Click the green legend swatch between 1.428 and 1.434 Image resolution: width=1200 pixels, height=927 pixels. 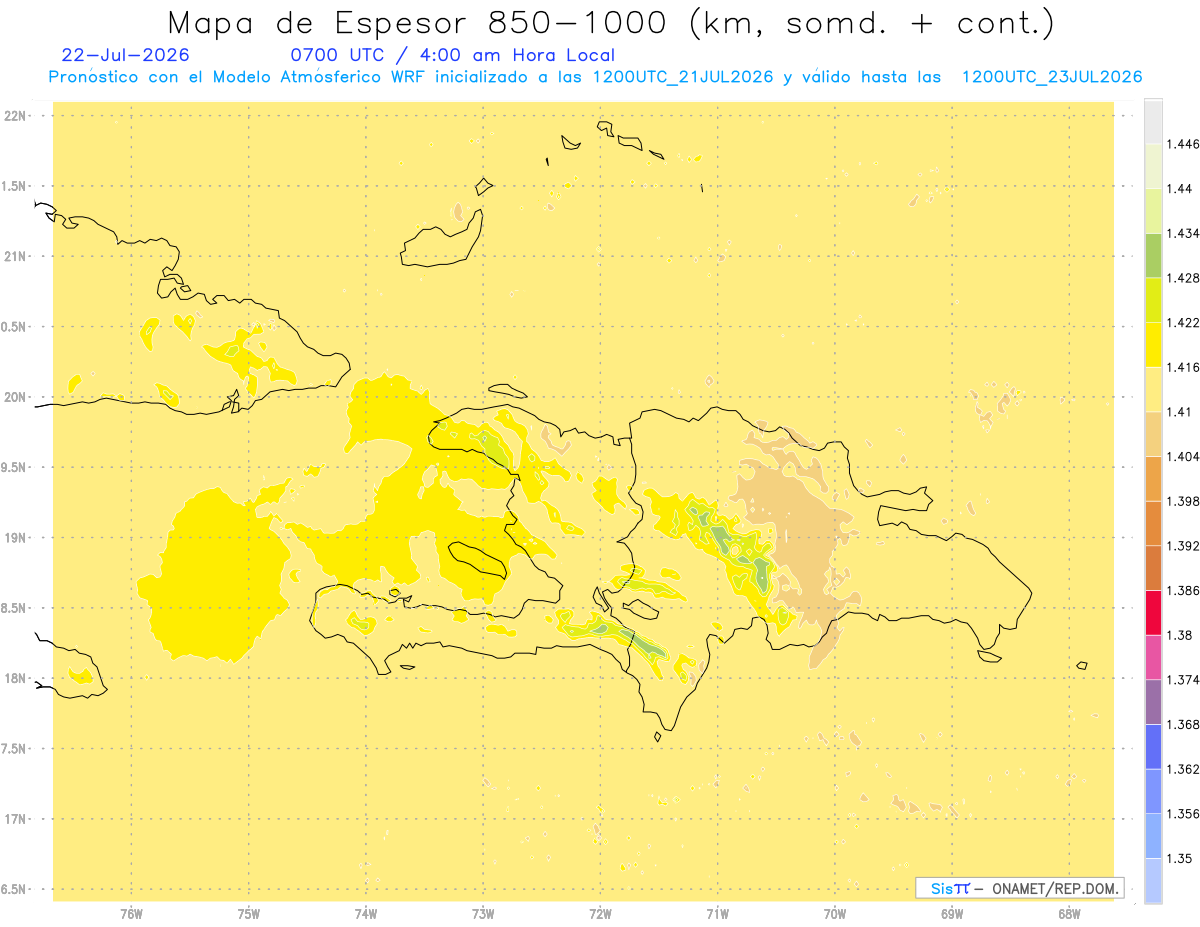tap(1153, 255)
